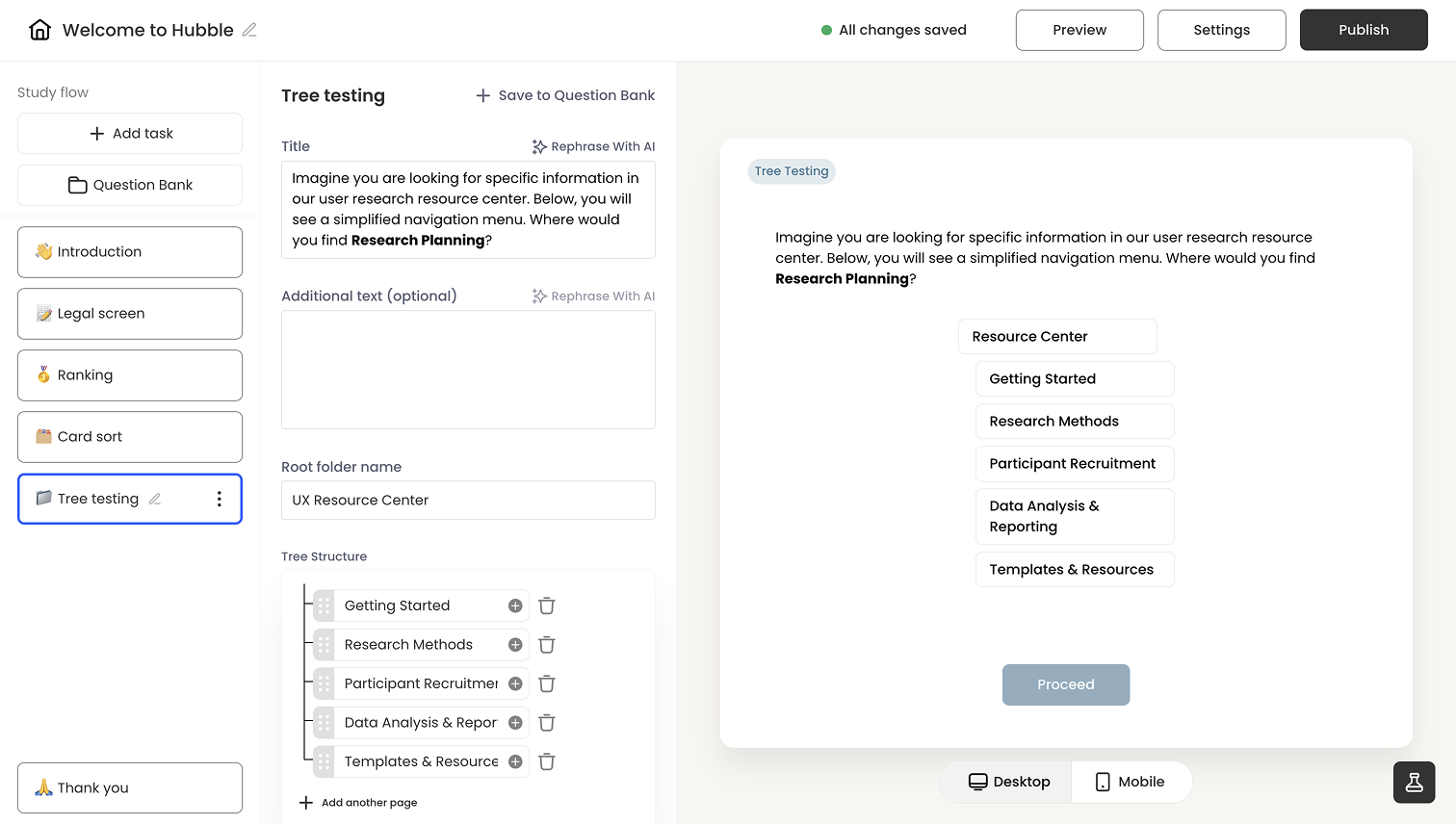Switch preview to Desktop view
Screen dimensions: 1456x824
point(1007,782)
